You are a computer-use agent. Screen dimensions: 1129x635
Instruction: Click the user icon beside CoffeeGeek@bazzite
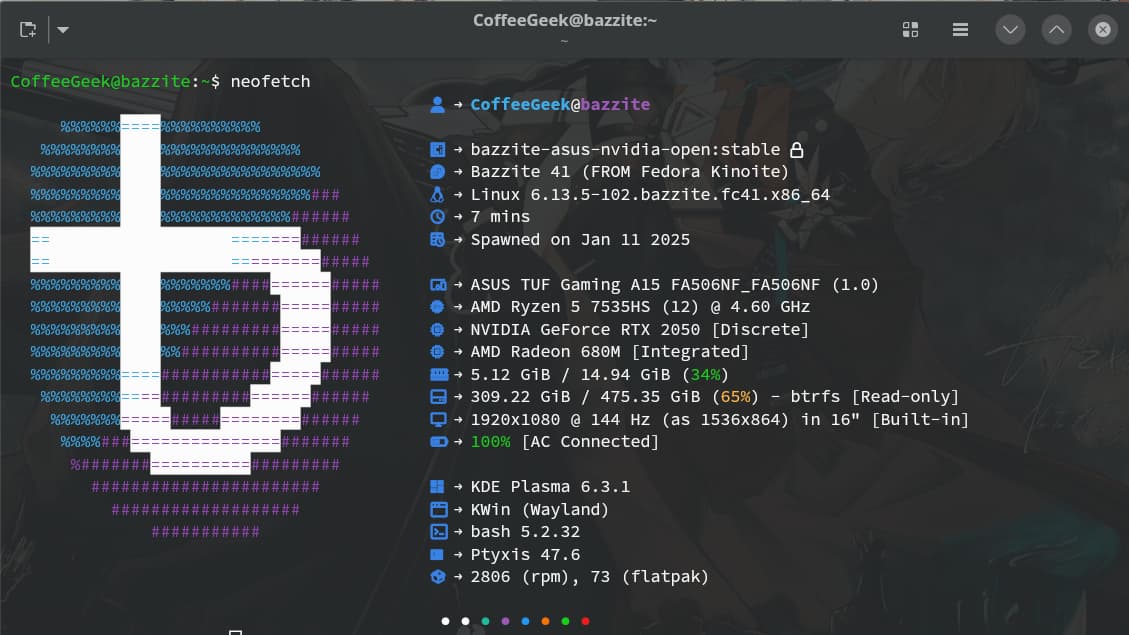(437, 104)
